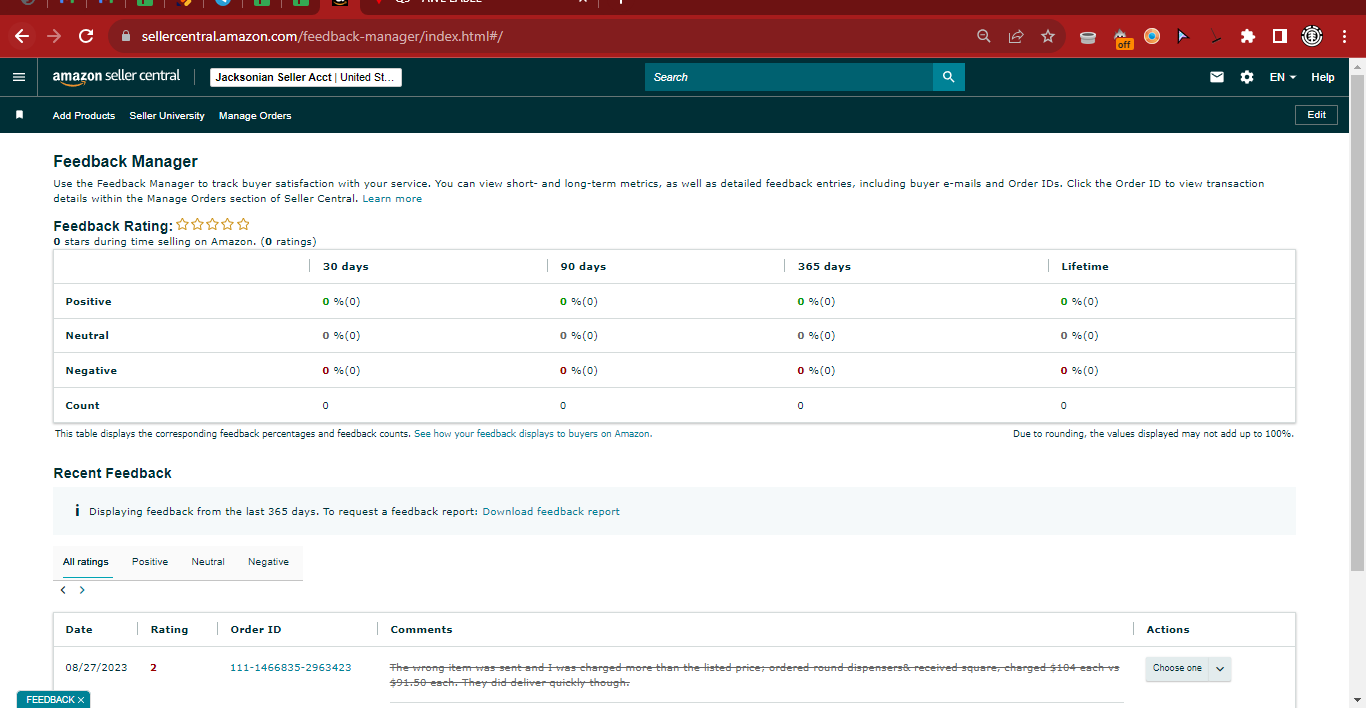Go to previous page of recent feedback
Viewport: 1366px width, 708px height.
[63, 590]
